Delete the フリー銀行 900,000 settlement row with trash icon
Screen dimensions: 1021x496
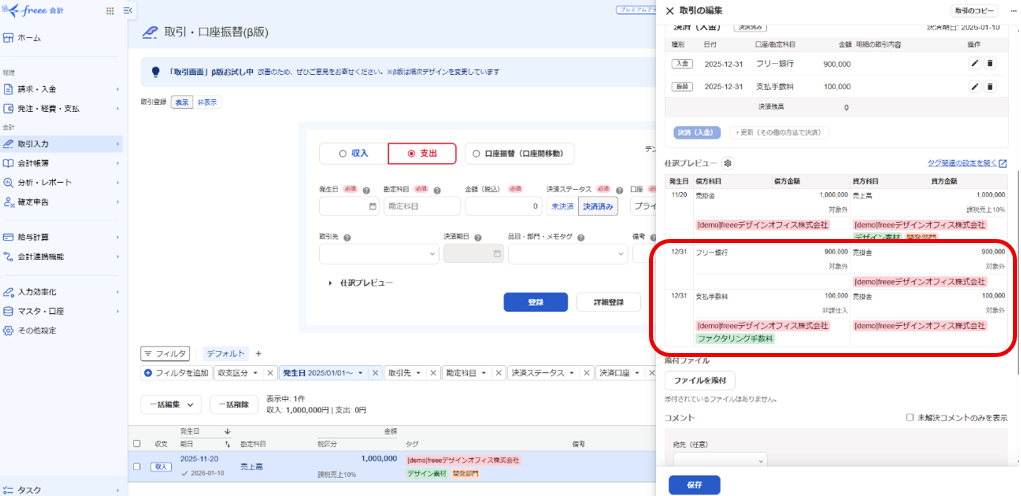tap(990, 63)
